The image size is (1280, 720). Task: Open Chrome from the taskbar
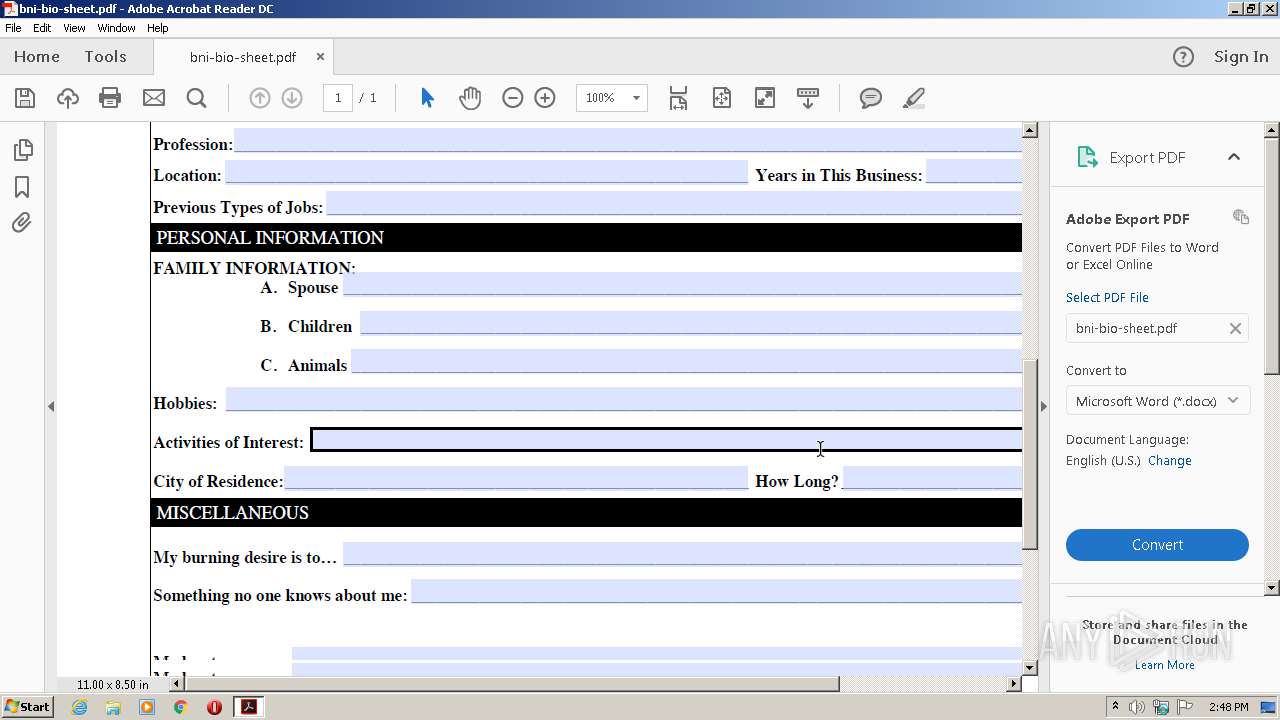(181, 707)
